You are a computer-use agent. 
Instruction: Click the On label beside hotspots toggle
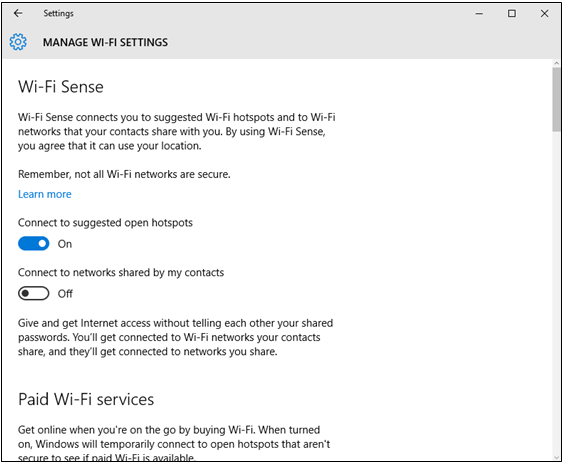[x=65, y=244]
